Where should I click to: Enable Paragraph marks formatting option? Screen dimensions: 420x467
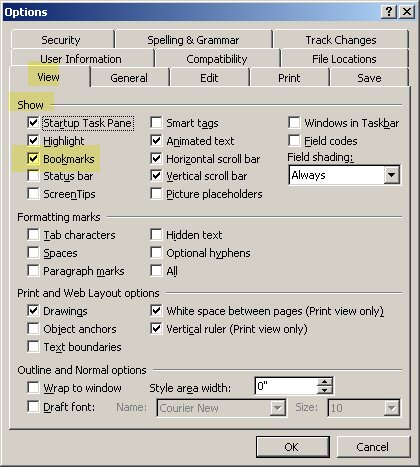(x=33, y=271)
